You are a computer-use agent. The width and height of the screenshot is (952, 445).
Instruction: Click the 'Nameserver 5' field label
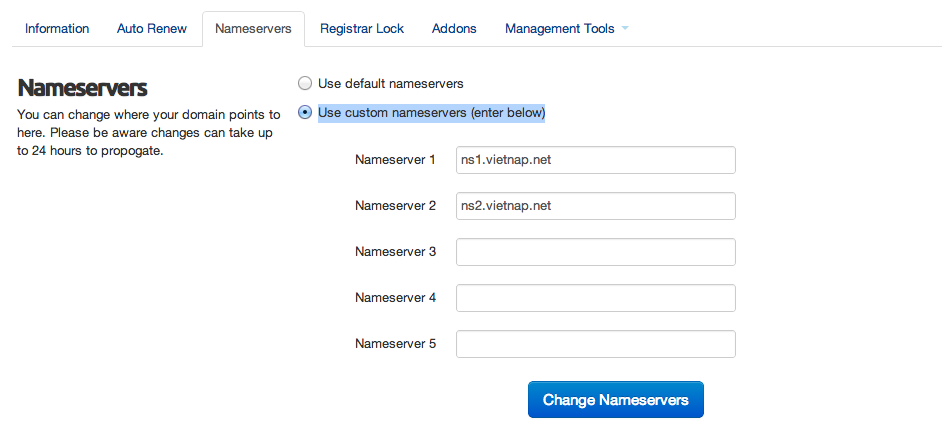[395, 344]
